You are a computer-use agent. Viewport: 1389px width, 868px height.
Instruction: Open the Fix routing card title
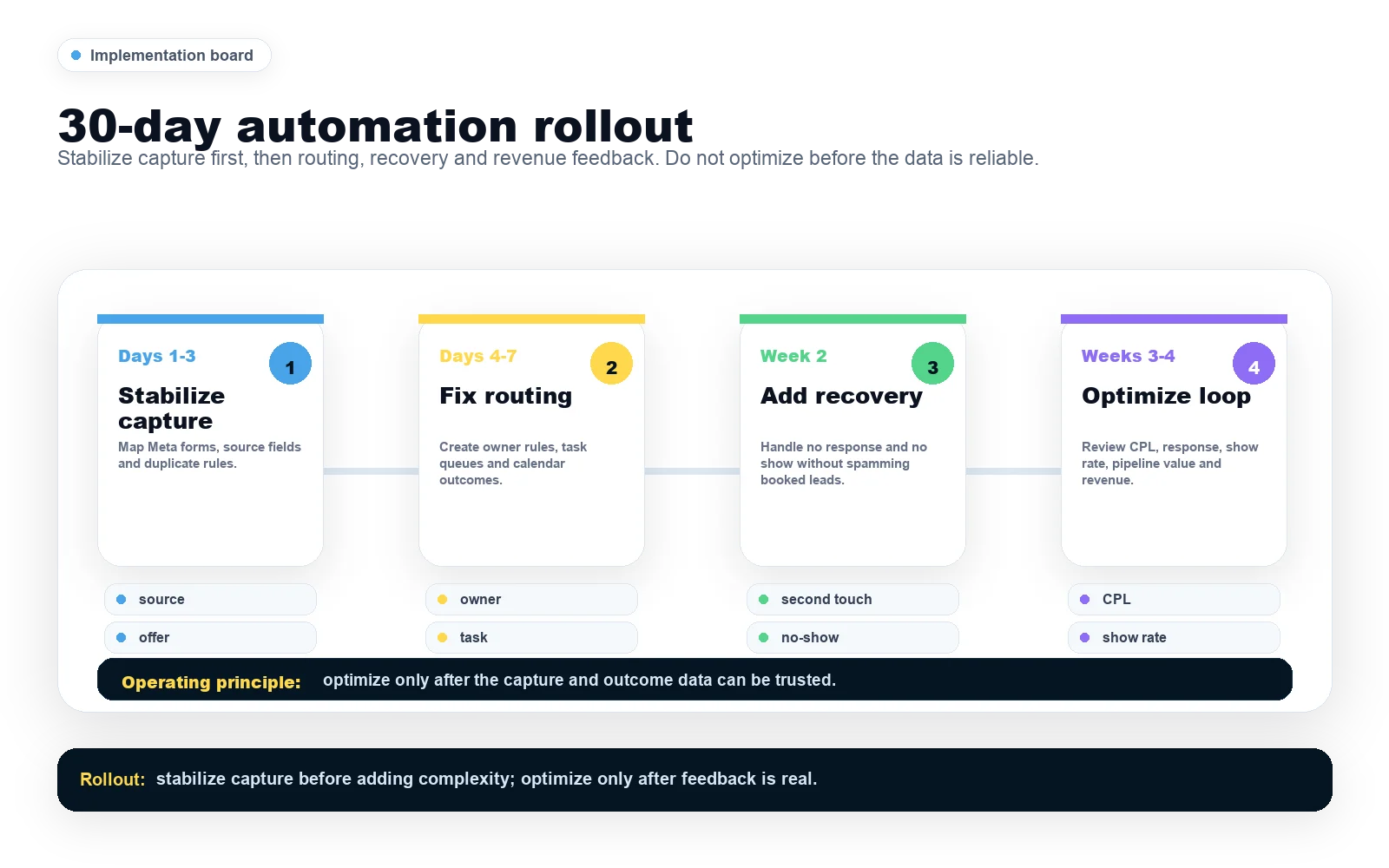[x=506, y=396]
